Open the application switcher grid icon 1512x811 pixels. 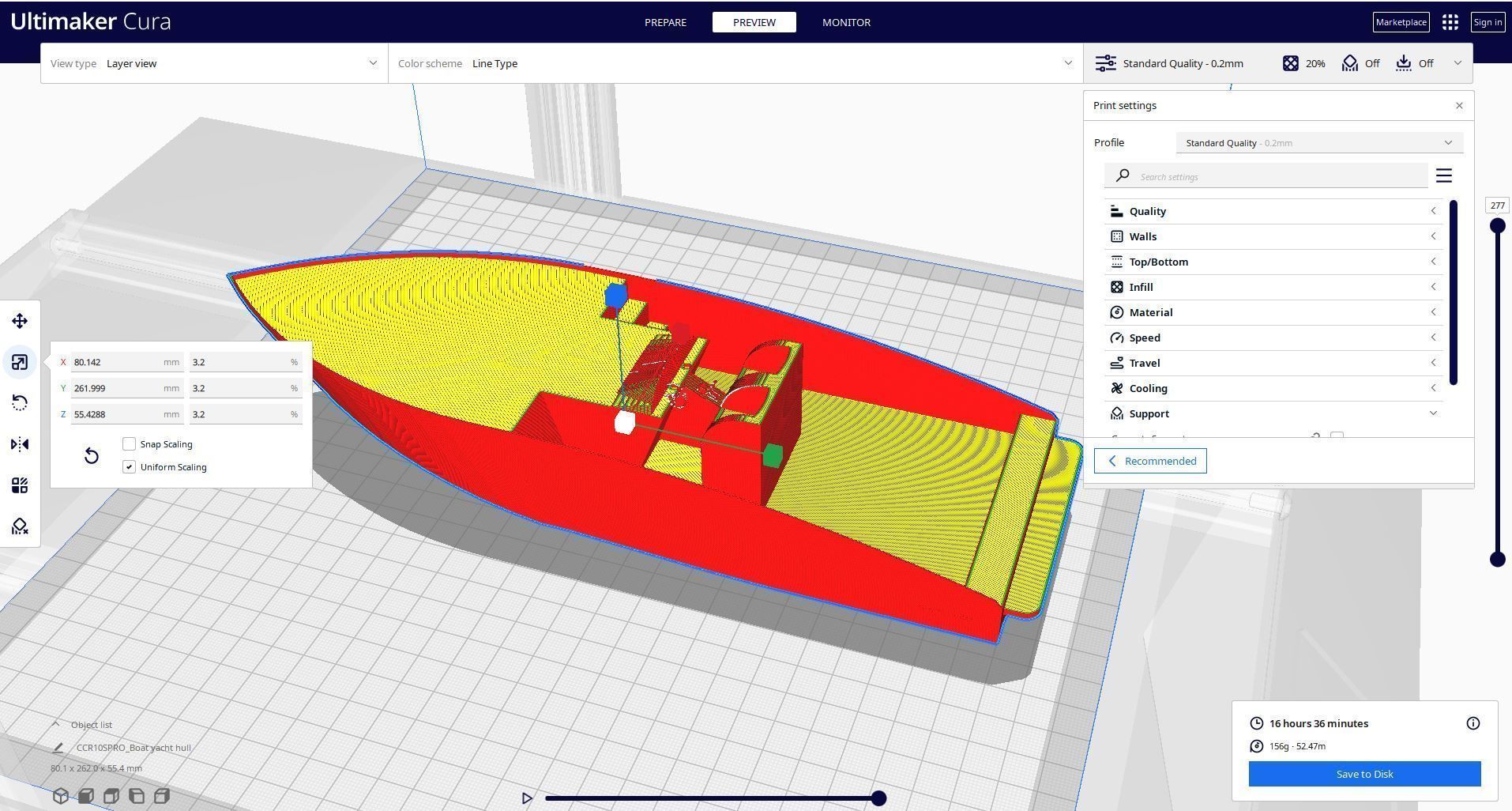[1450, 22]
